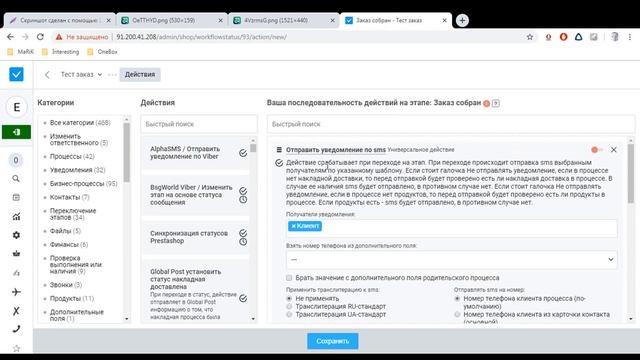640x360 pixels.
Task: Filter by Переключение этапов category
Action: [x=73, y=214]
